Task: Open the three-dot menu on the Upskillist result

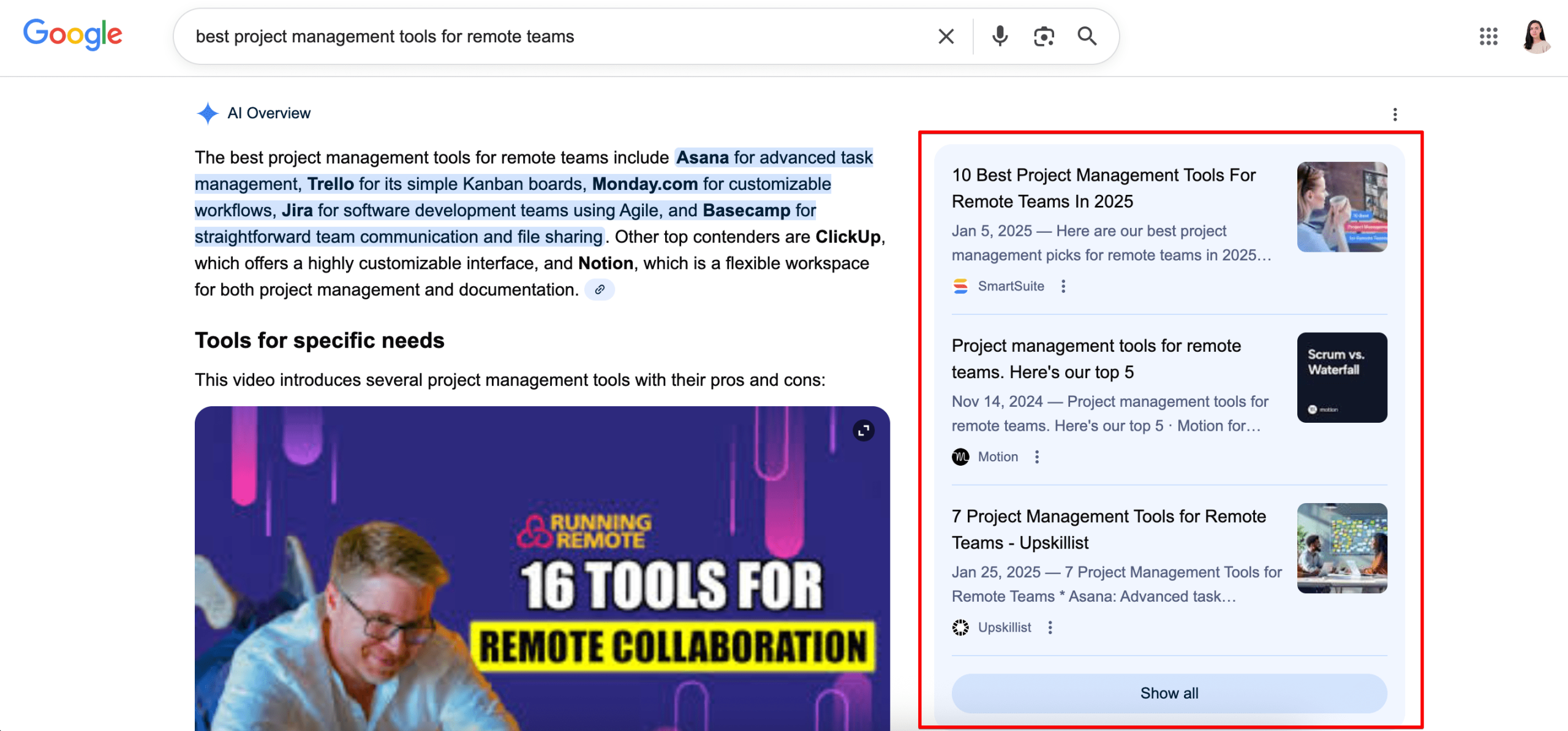Action: click(1050, 627)
